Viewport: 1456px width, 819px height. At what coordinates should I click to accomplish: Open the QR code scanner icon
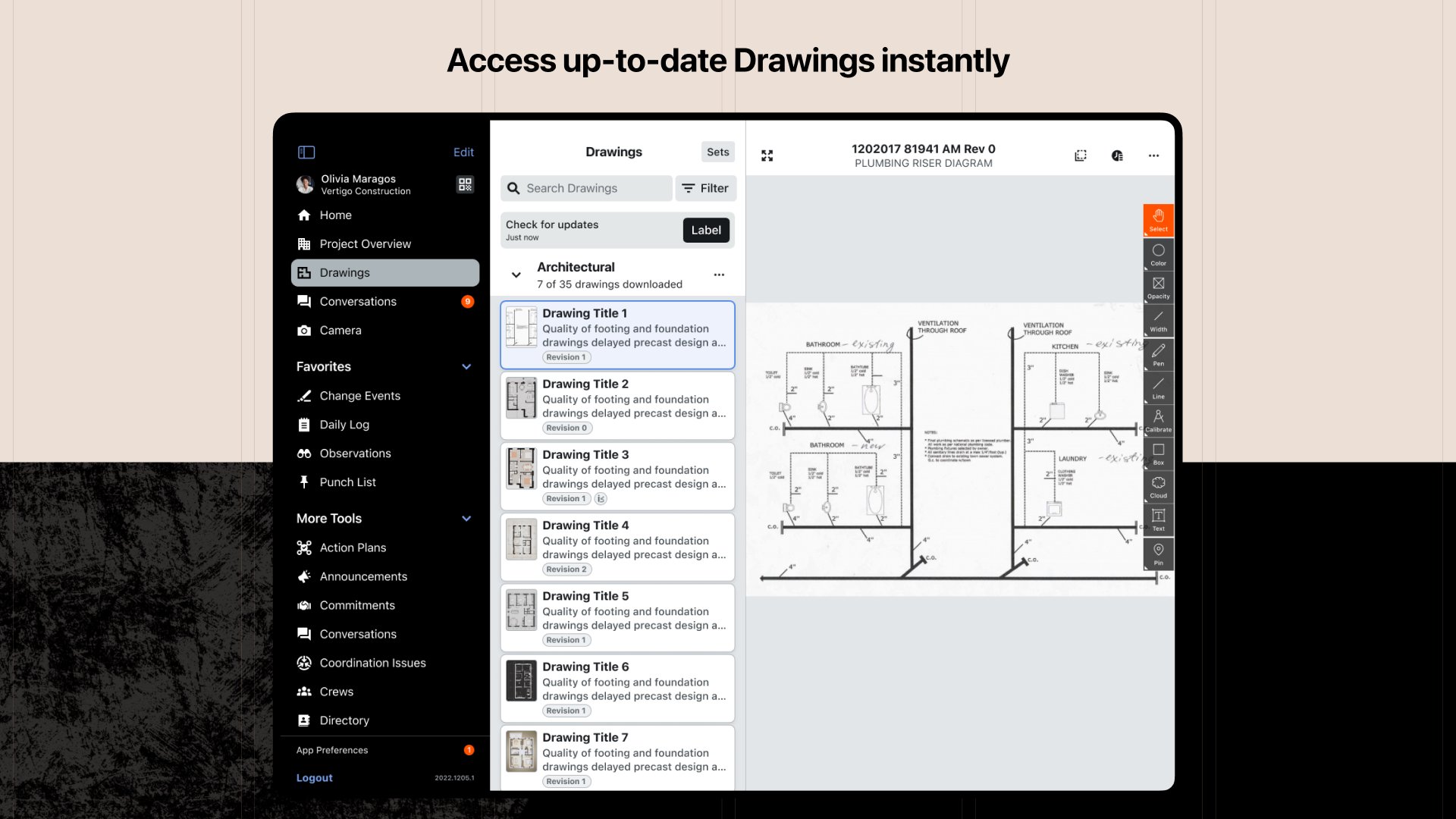(465, 184)
